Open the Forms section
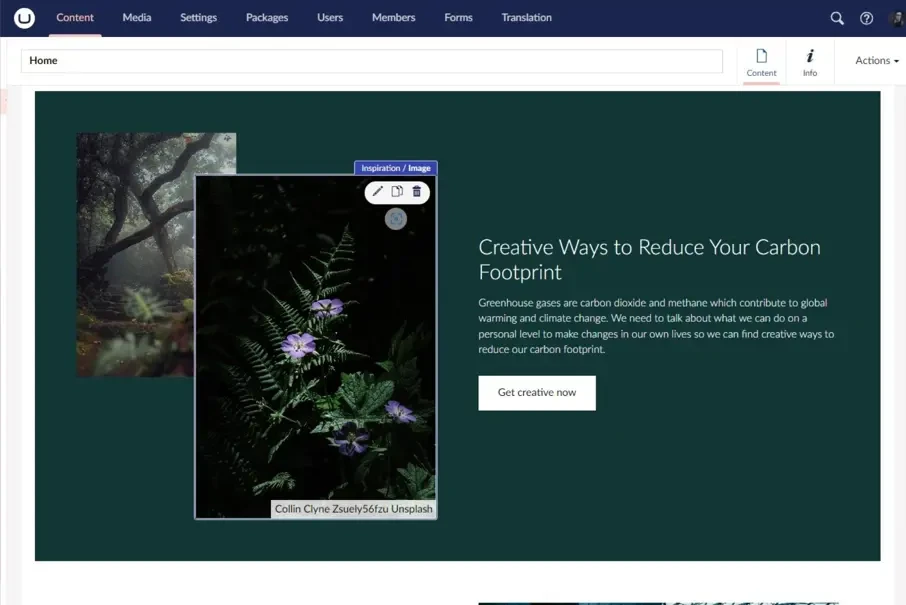Screen dimensions: 906x605 point(458,18)
